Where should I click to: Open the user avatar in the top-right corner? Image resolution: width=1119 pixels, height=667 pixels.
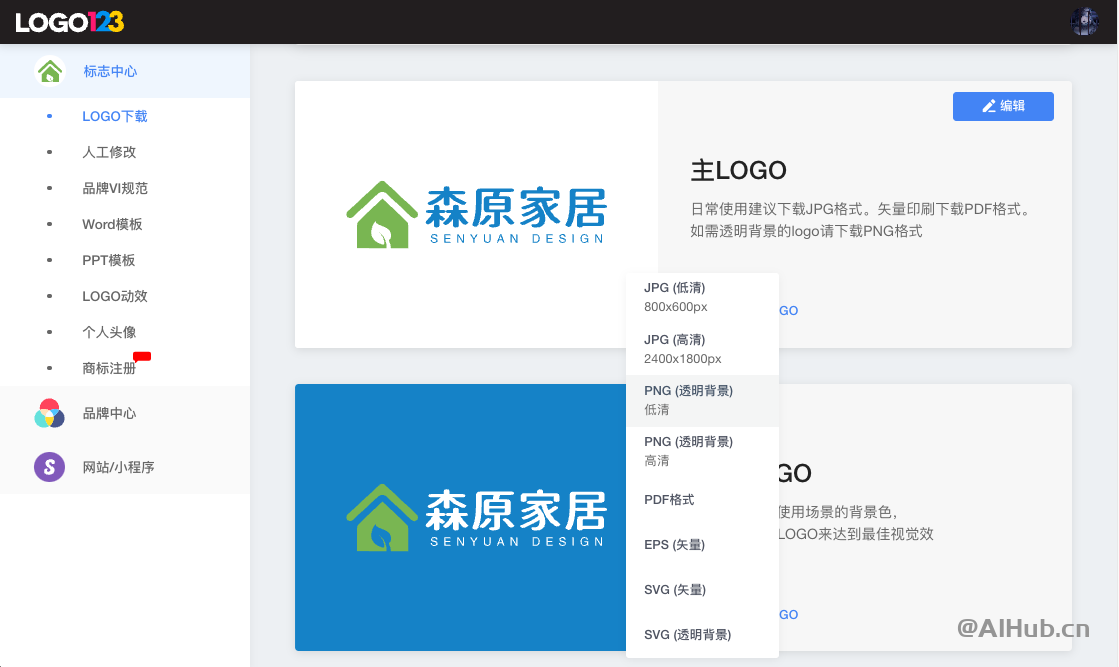point(1085,20)
